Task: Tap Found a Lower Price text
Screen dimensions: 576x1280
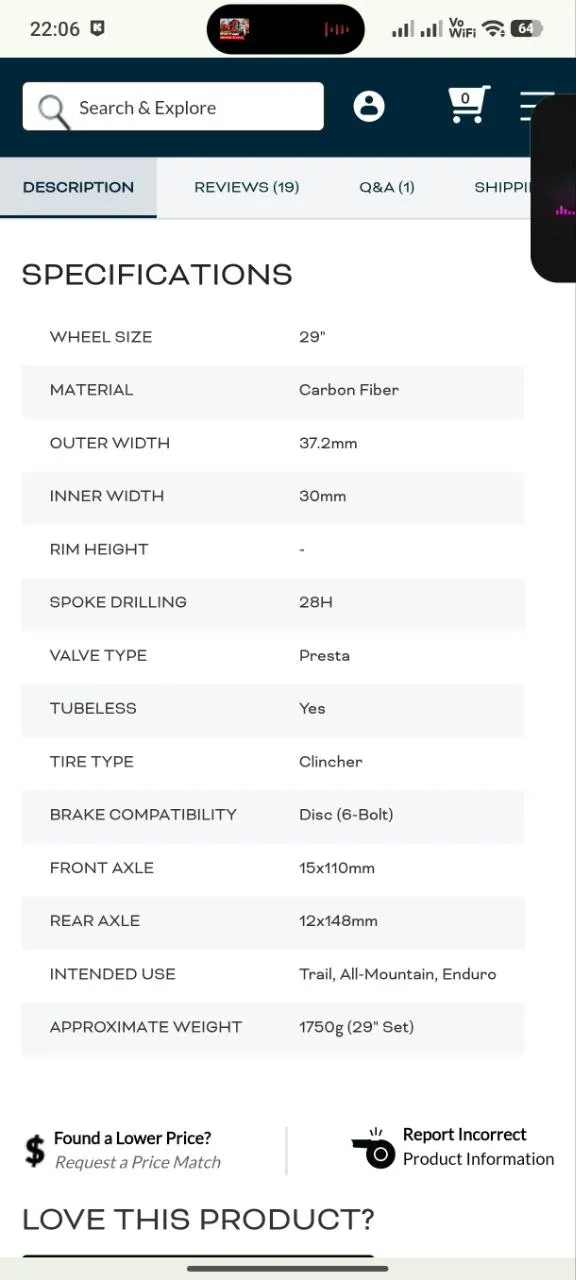Action: 132,1138
